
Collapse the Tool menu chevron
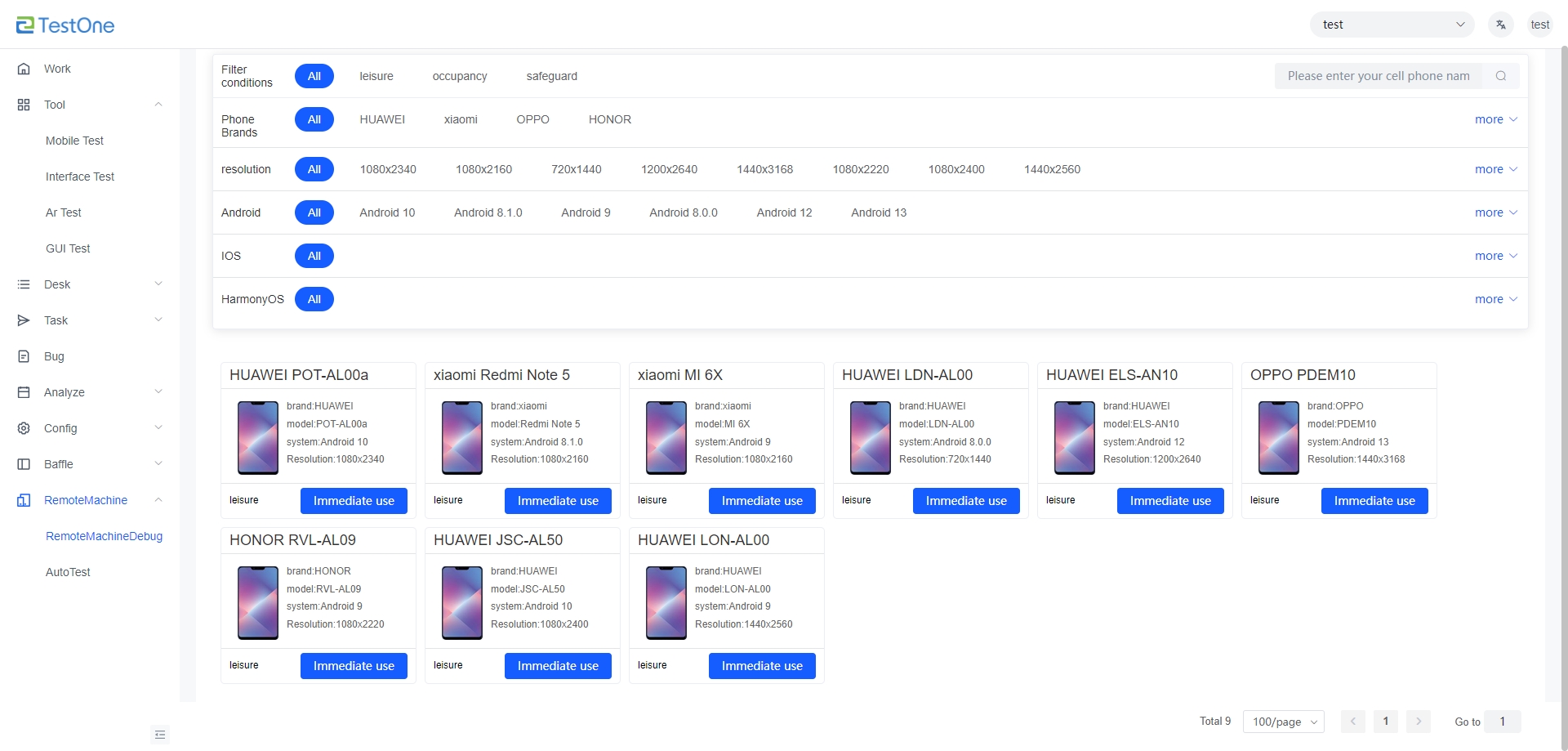pyautogui.click(x=158, y=105)
